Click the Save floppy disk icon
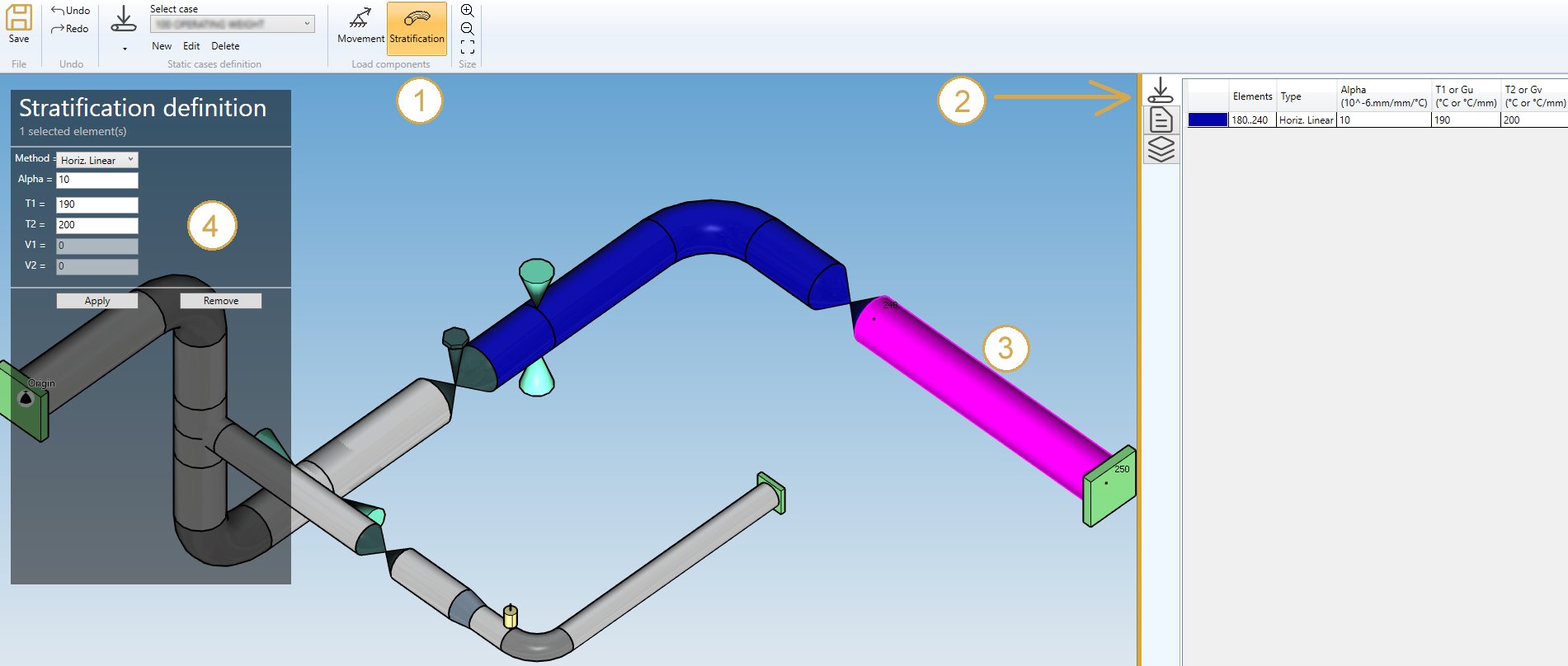1568x666 pixels. click(x=18, y=17)
